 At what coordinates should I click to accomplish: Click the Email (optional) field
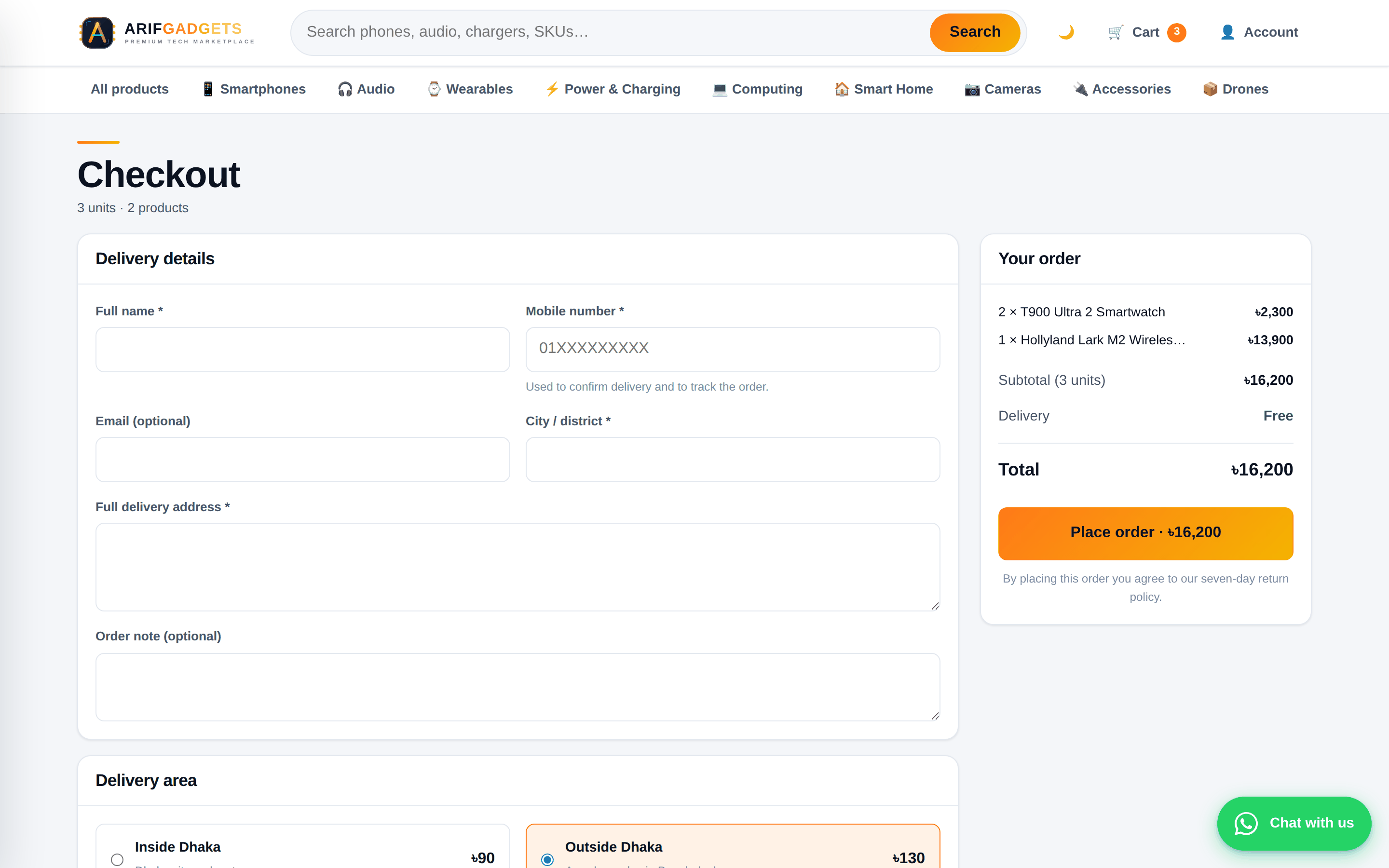302,459
